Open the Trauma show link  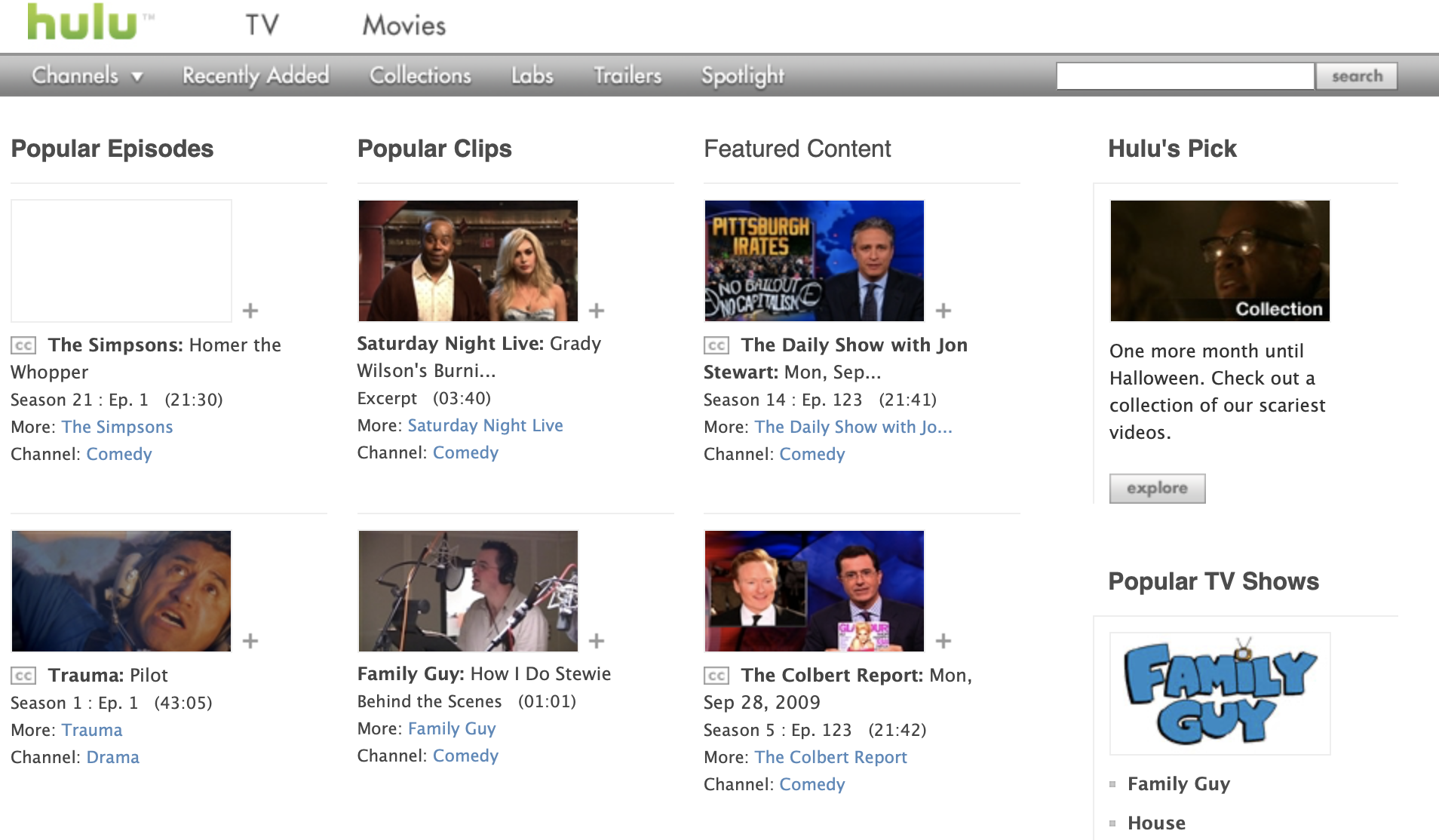[x=92, y=730]
